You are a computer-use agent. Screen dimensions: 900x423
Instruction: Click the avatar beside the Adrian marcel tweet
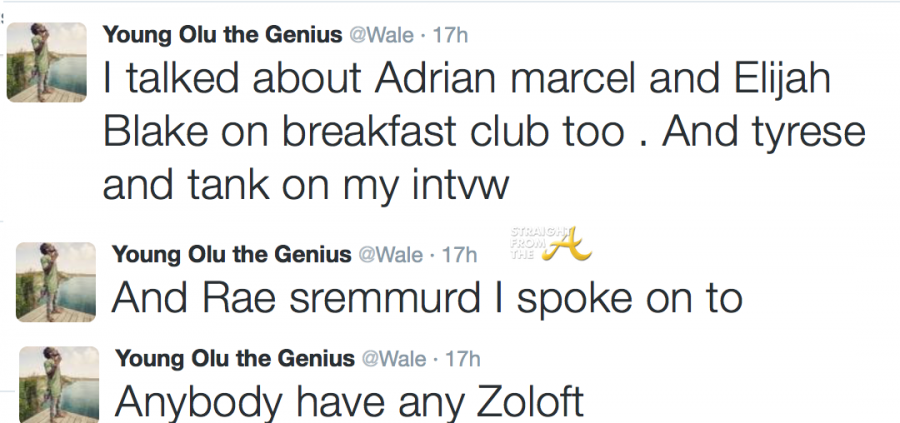pos(44,60)
